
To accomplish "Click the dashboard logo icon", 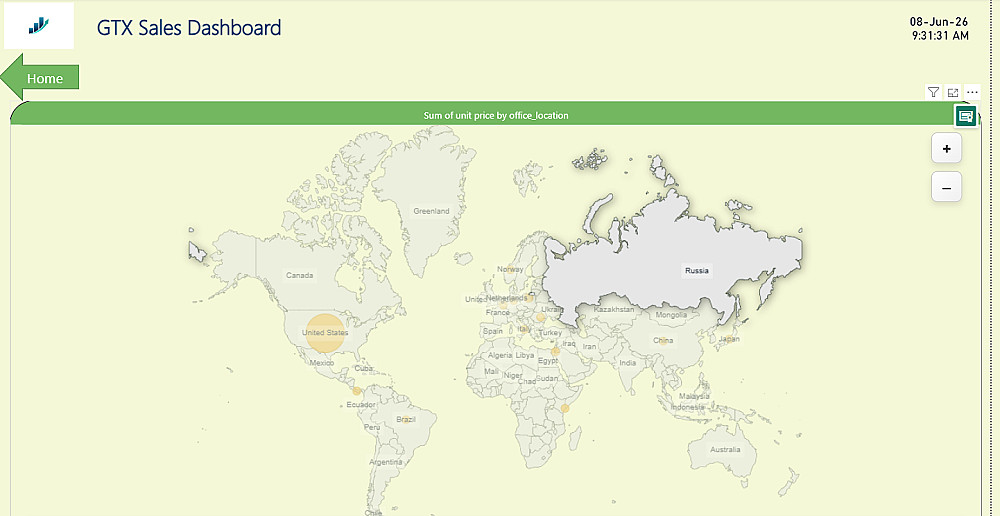I will click(39, 26).
